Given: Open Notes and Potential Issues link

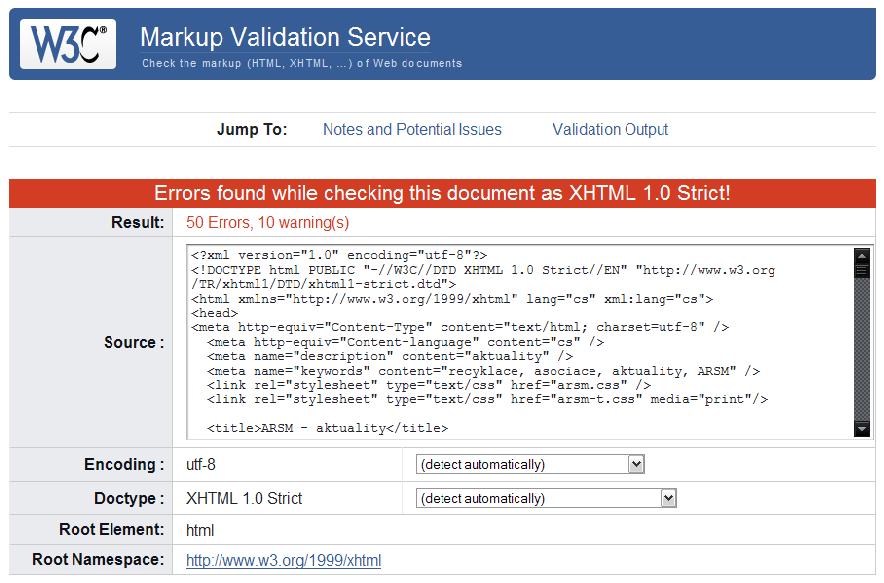Looking at the screenshot, I should point(412,130).
